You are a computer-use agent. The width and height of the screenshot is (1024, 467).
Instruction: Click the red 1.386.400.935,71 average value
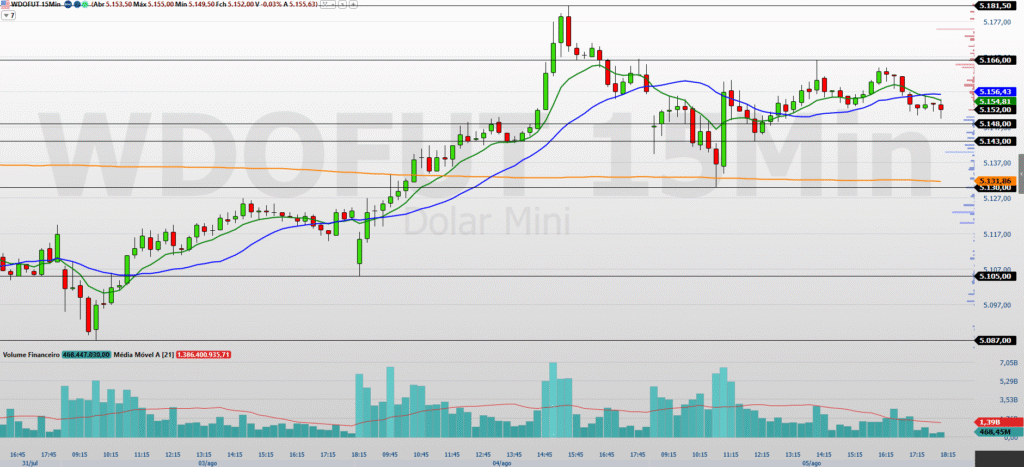pos(203,355)
